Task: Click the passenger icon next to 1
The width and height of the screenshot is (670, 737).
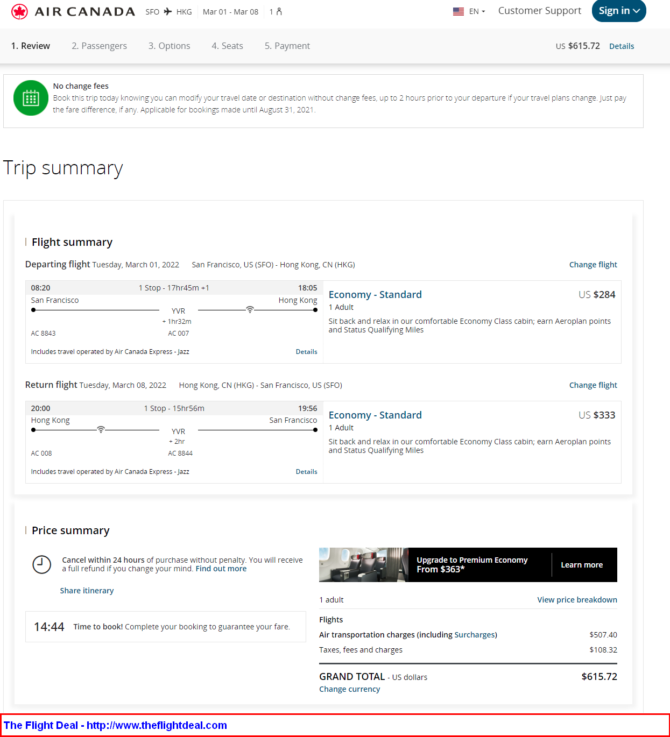Action: pyautogui.click(x=279, y=12)
